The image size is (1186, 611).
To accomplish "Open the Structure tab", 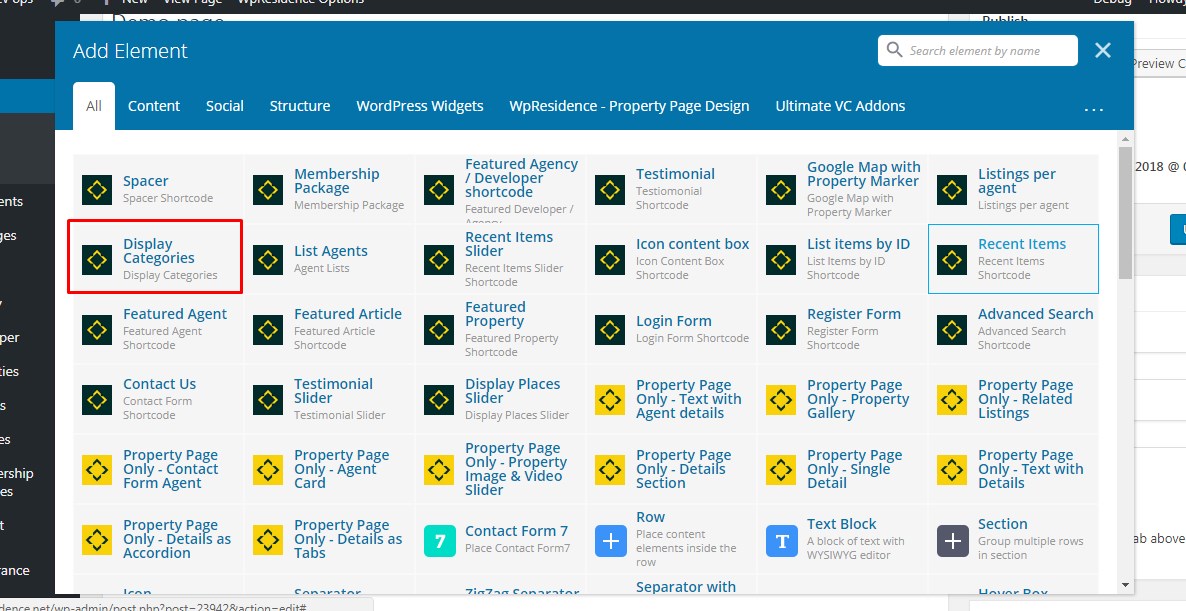I will 300,106.
